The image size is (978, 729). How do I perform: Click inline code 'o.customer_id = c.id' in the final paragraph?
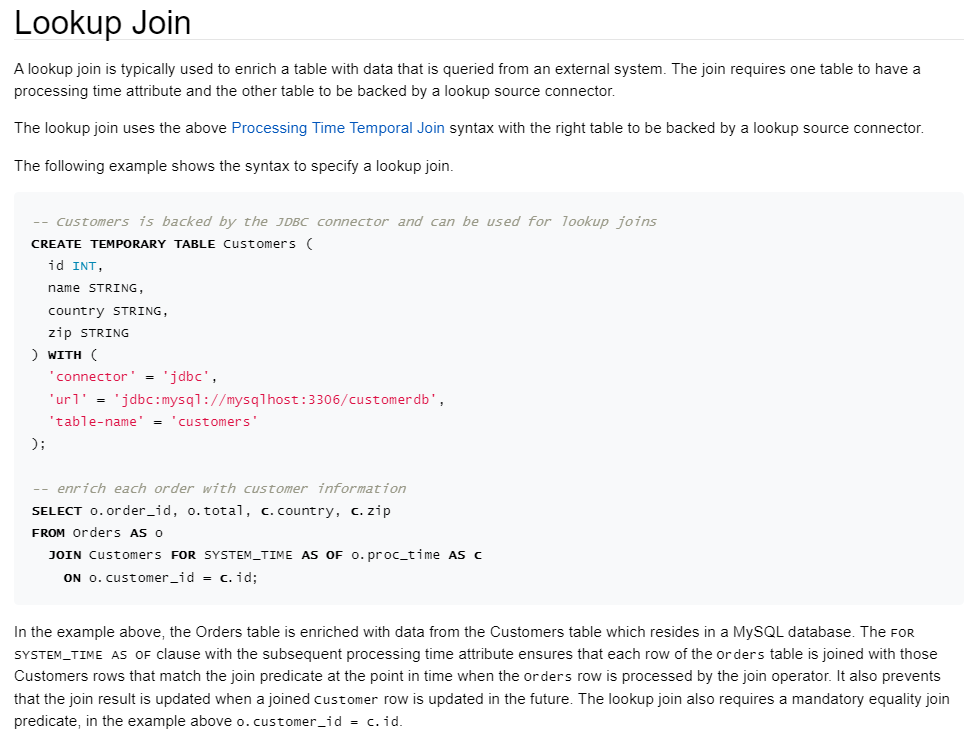click(x=318, y=722)
